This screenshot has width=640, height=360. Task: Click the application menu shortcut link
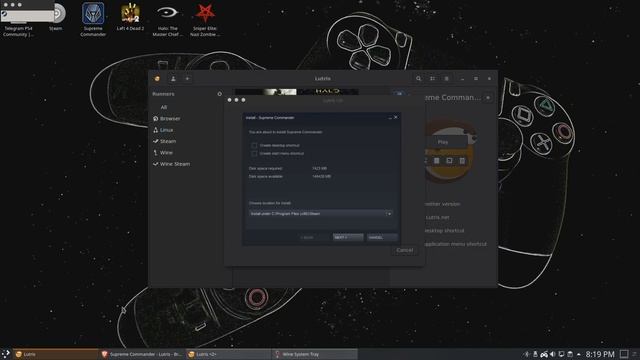(x=455, y=244)
